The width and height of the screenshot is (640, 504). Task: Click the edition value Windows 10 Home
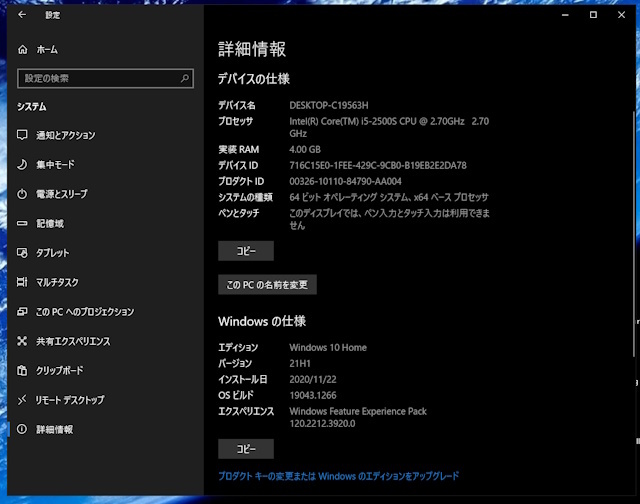[328, 347]
